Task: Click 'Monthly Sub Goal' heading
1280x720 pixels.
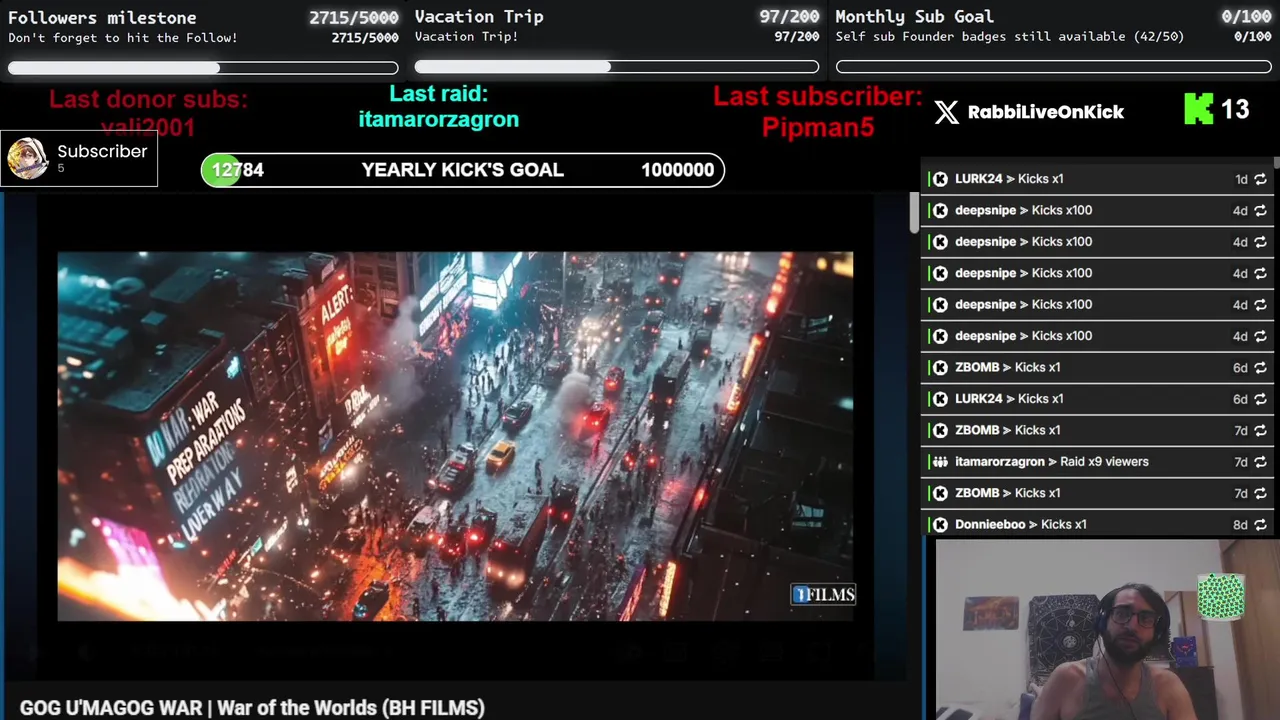Action: point(914,16)
